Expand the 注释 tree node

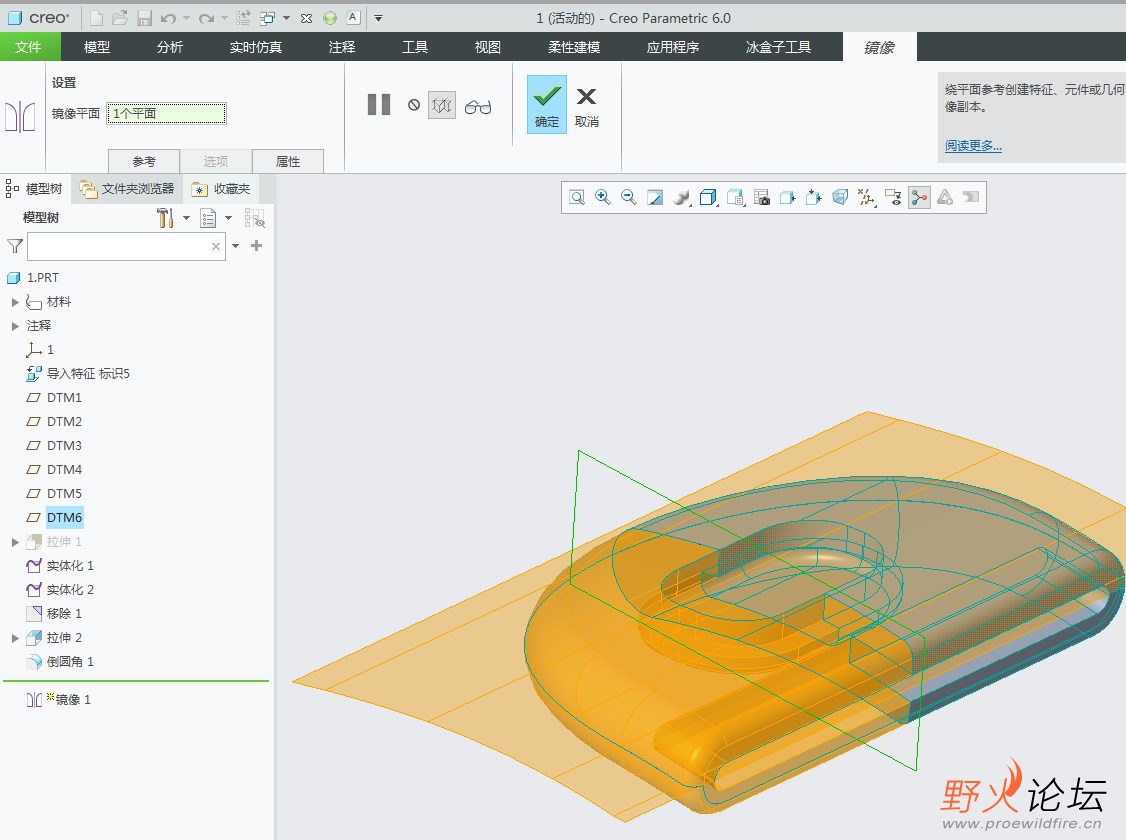pyautogui.click(x=15, y=326)
